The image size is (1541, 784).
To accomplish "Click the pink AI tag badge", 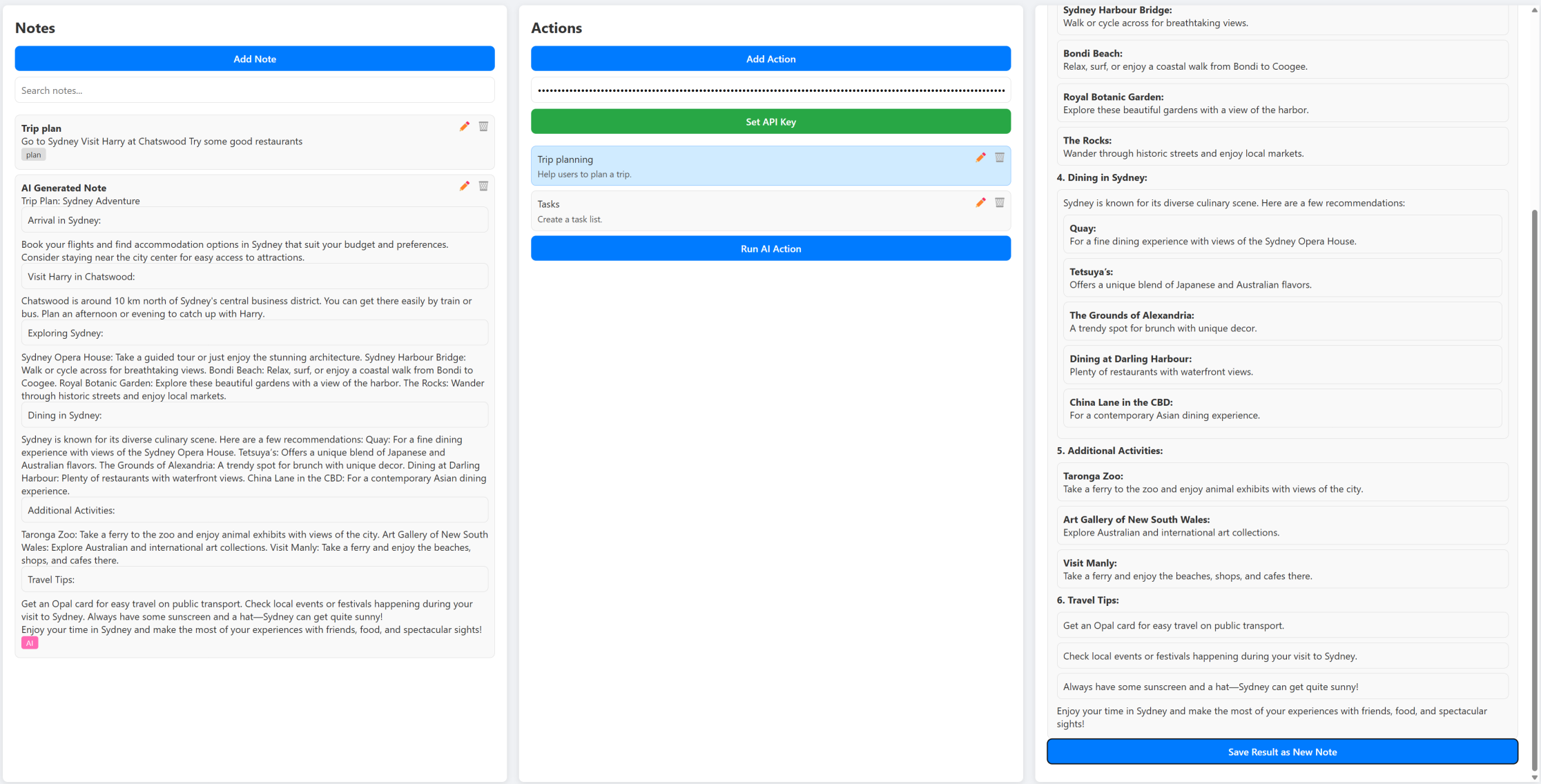I will pyautogui.click(x=30, y=643).
